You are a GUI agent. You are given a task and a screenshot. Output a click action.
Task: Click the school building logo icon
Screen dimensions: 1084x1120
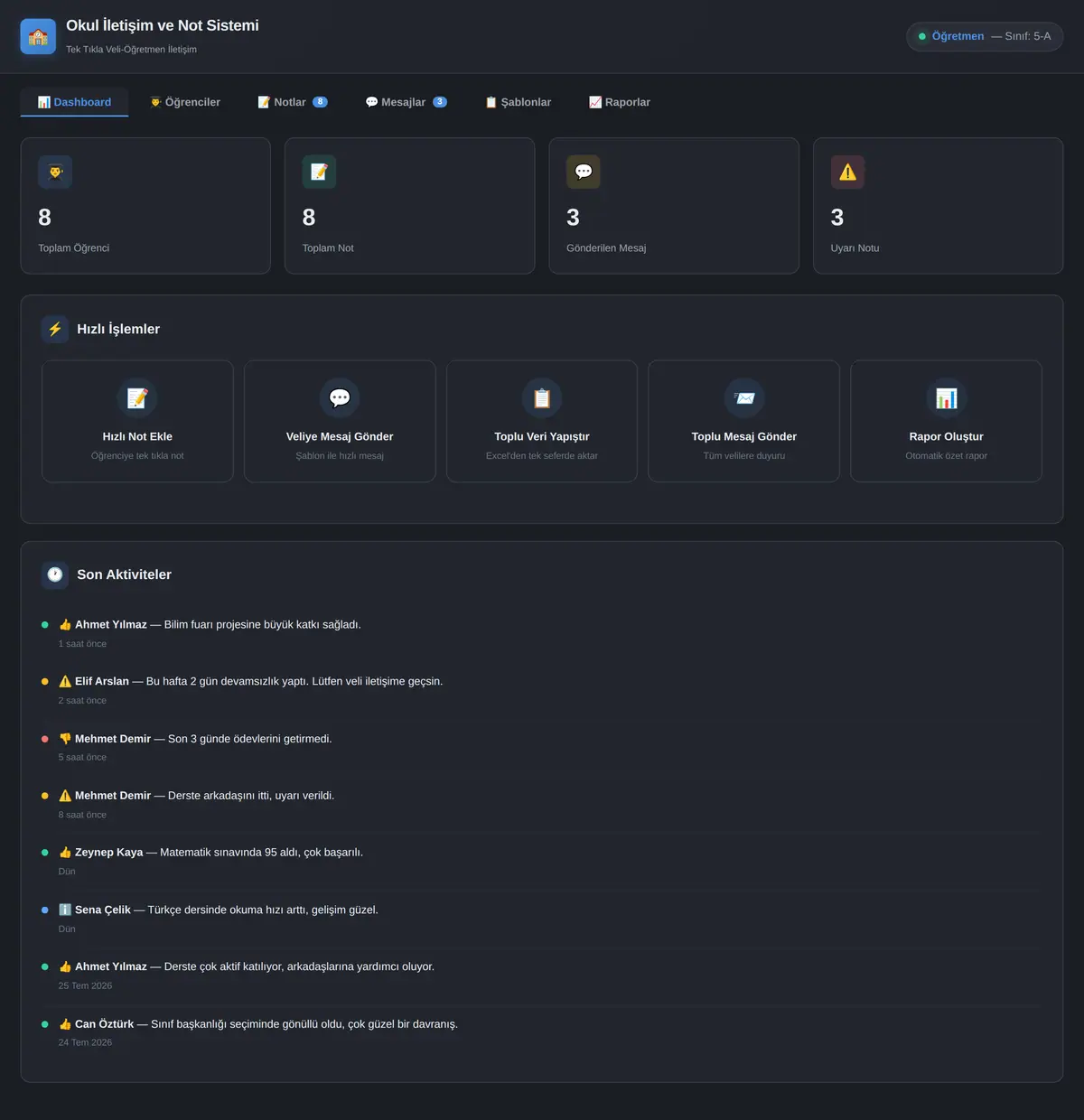click(38, 36)
